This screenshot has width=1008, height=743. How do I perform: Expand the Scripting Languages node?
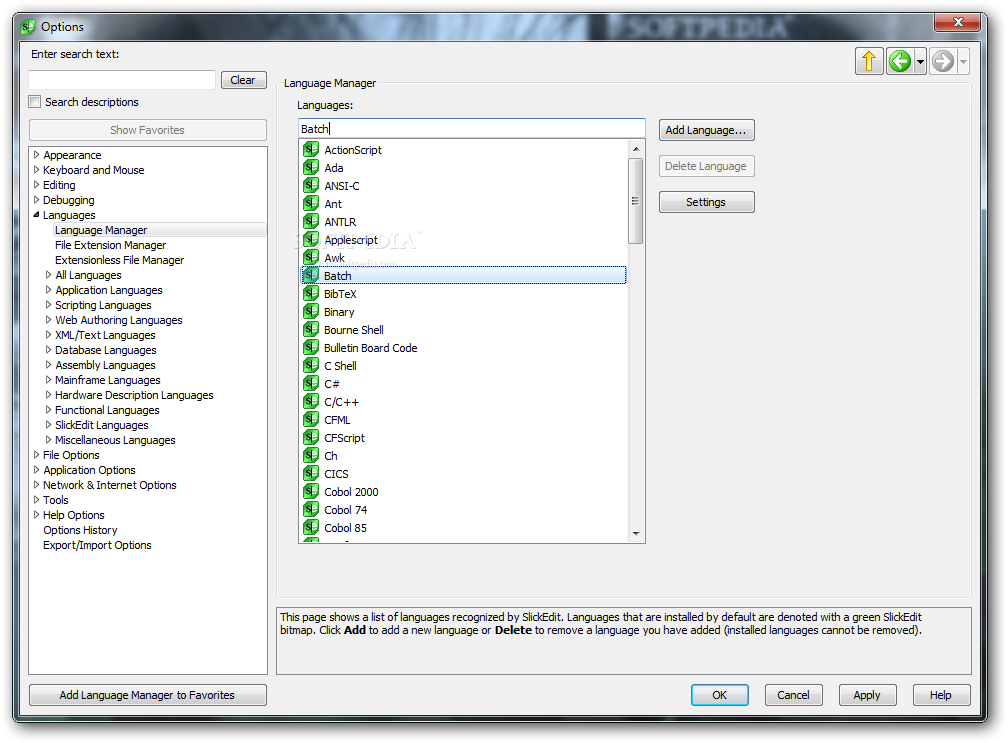click(x=48, y=305)
